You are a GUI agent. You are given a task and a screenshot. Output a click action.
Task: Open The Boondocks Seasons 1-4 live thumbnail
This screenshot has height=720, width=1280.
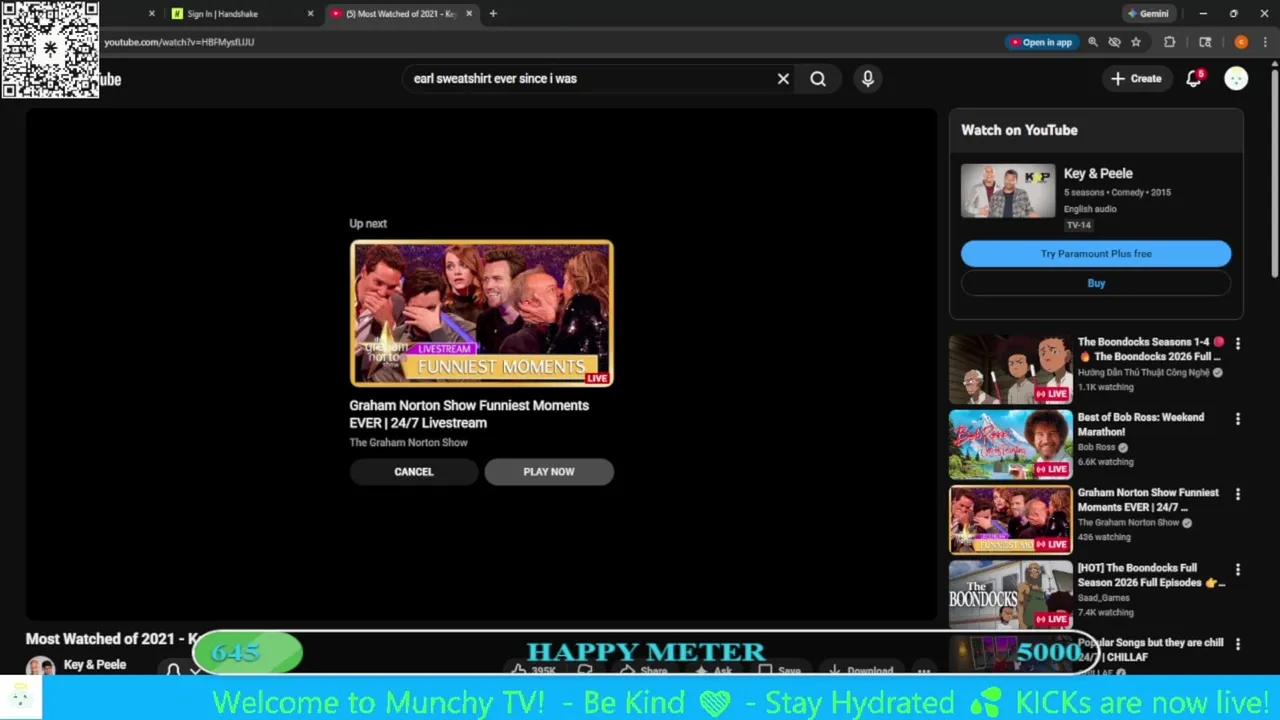pyautogui.click(x=1010, y=369)
